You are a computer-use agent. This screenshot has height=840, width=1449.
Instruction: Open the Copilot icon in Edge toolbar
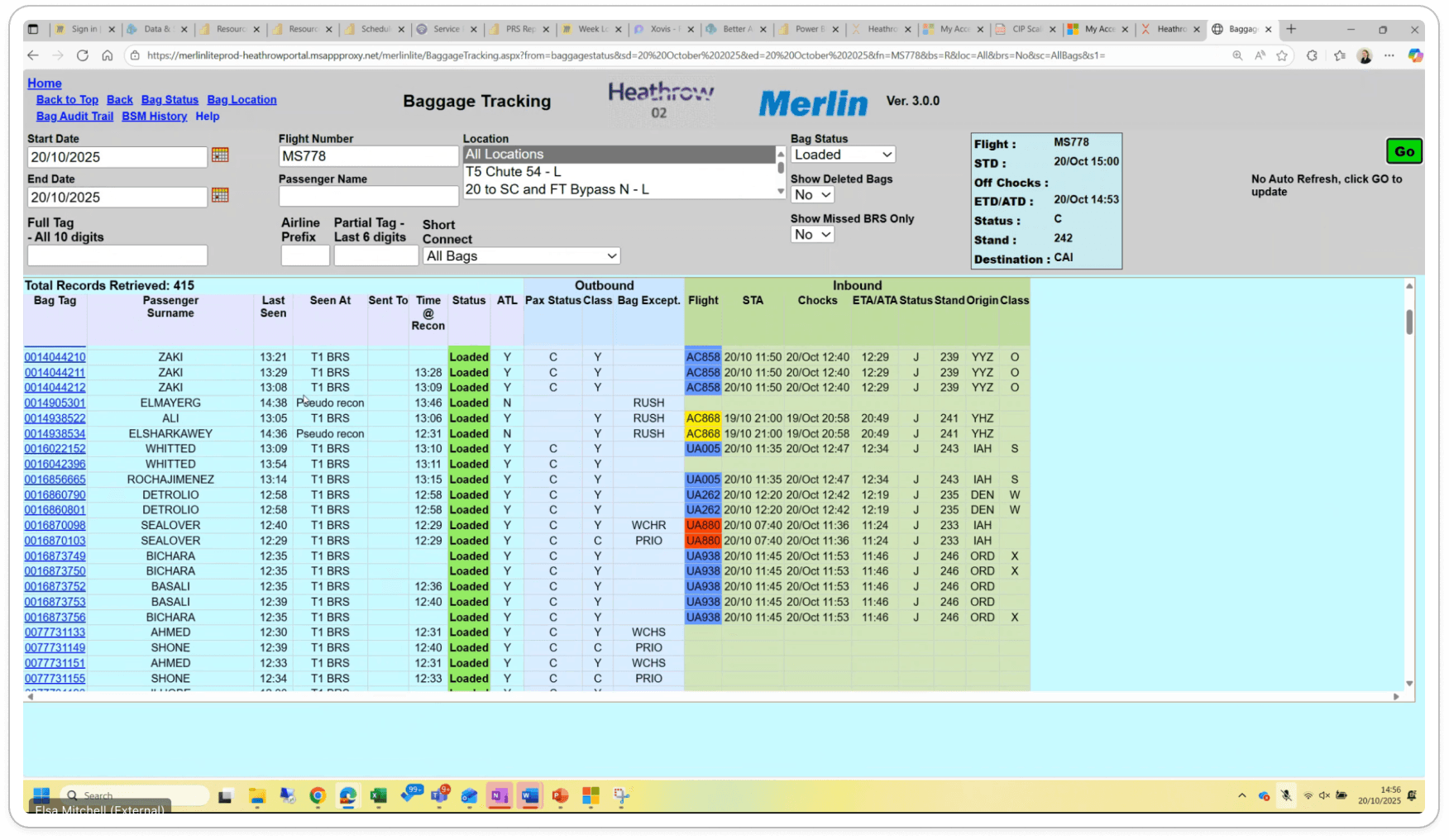[x=1415, y=55]
